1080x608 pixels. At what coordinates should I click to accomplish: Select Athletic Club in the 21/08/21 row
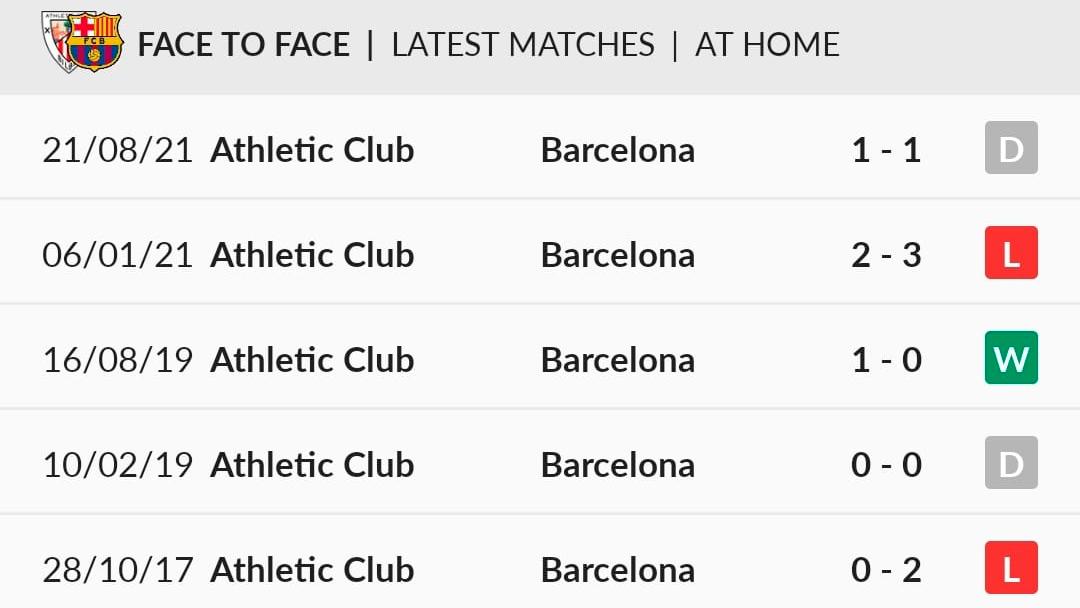312,150
